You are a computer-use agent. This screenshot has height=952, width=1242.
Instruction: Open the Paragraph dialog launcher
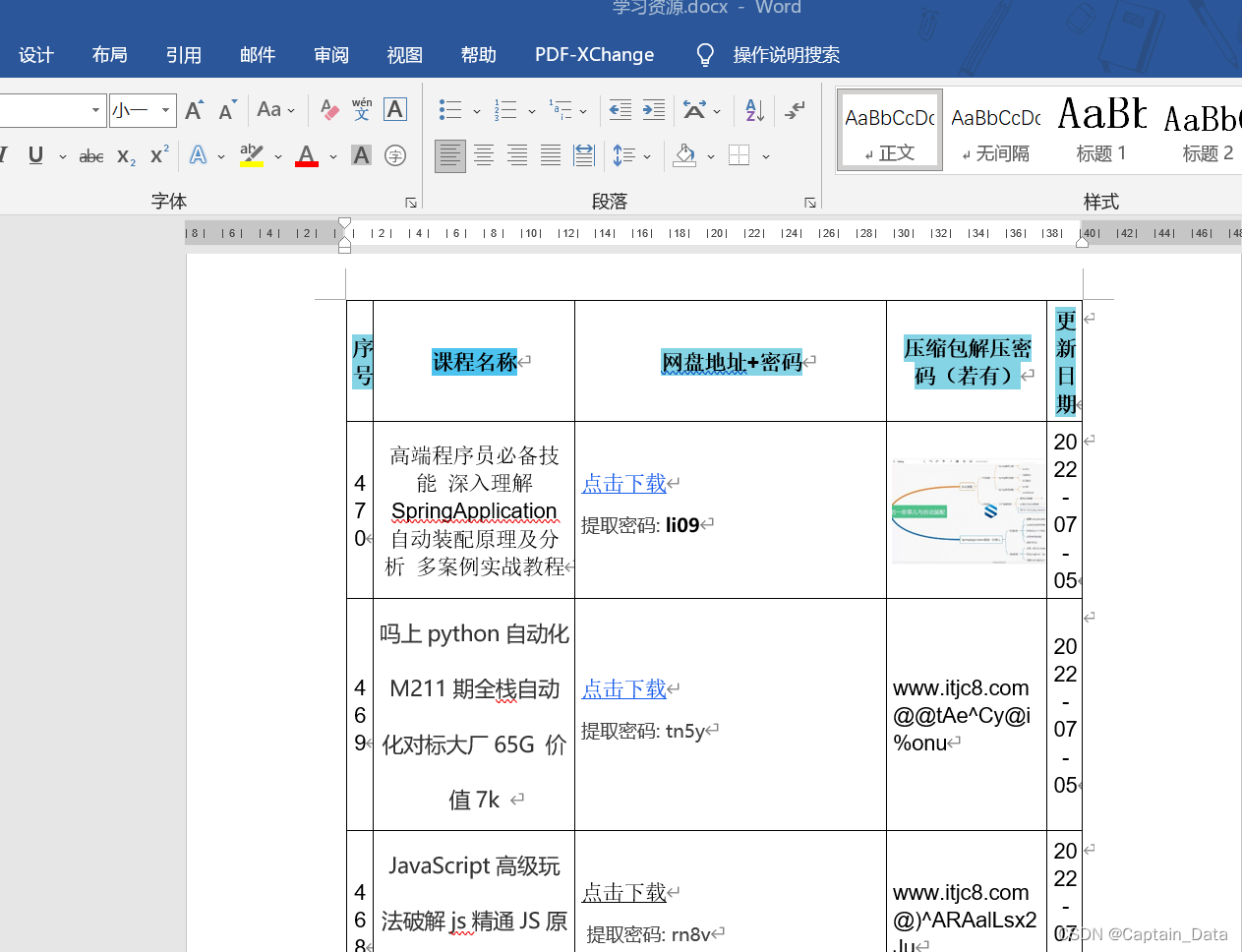(x=810, y=203)
